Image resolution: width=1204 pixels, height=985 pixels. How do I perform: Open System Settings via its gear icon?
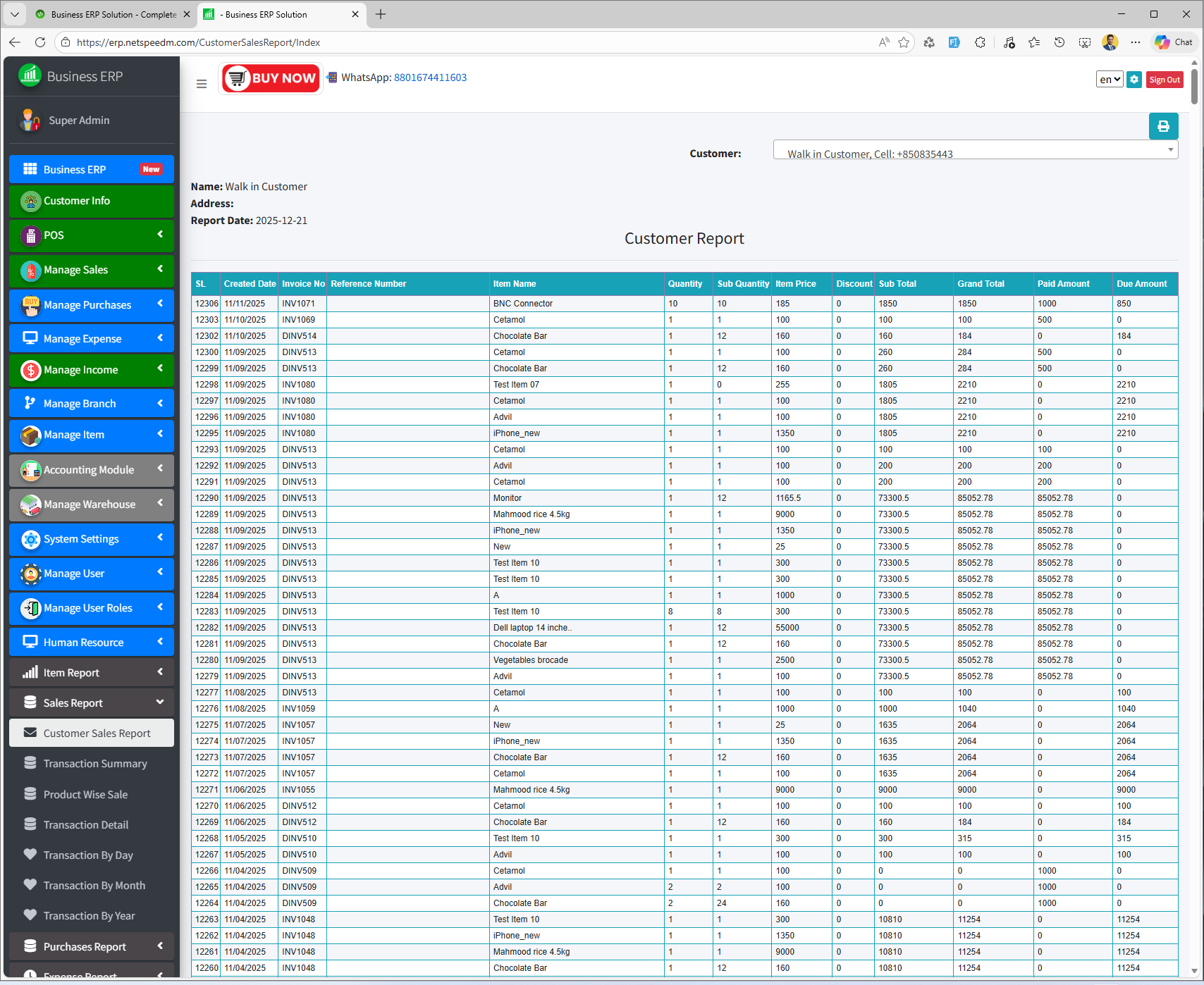click(30, 539)
